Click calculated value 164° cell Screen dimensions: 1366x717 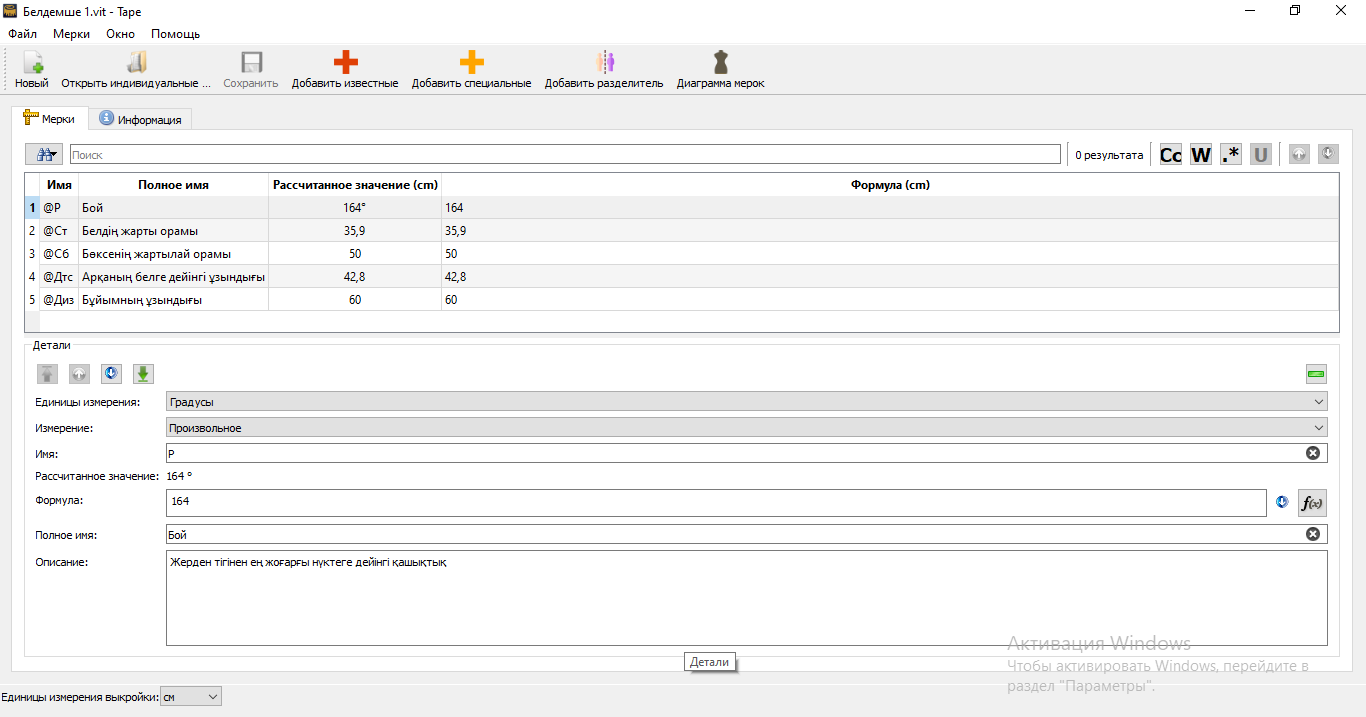point(355,208)
